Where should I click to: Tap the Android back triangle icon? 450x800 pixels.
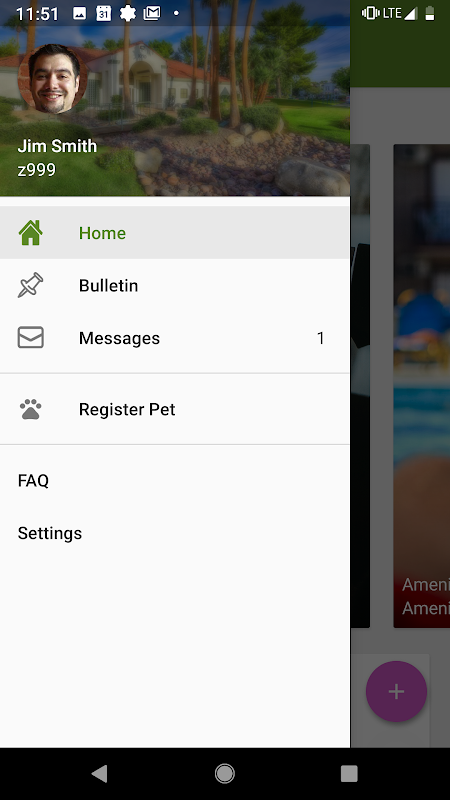coord(99,774)
